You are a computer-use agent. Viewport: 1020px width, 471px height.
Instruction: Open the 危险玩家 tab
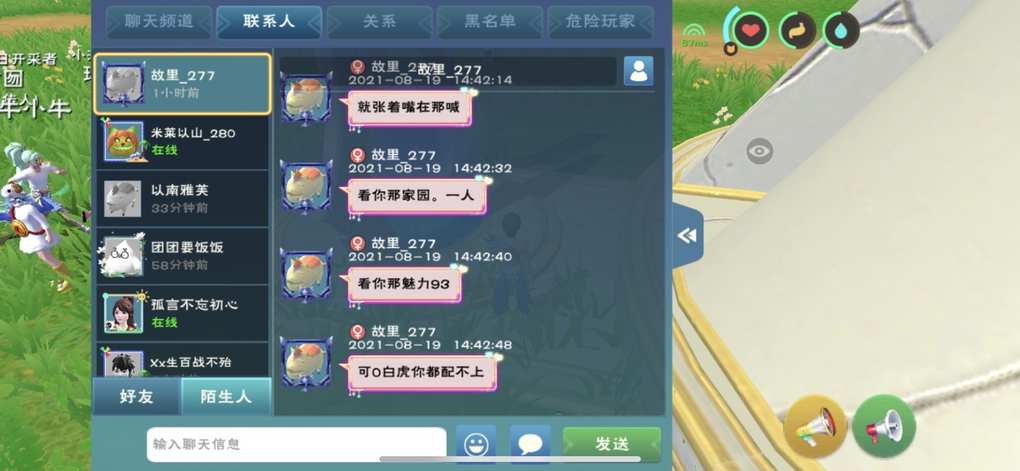click(600, 21)
